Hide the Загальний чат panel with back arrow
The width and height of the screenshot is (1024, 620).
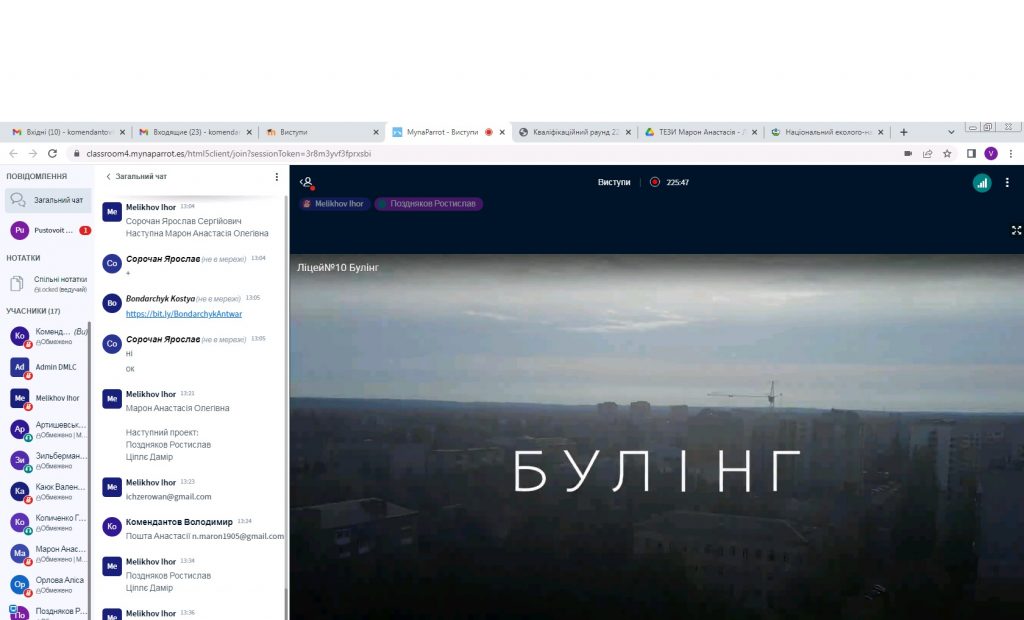(109, 177)
